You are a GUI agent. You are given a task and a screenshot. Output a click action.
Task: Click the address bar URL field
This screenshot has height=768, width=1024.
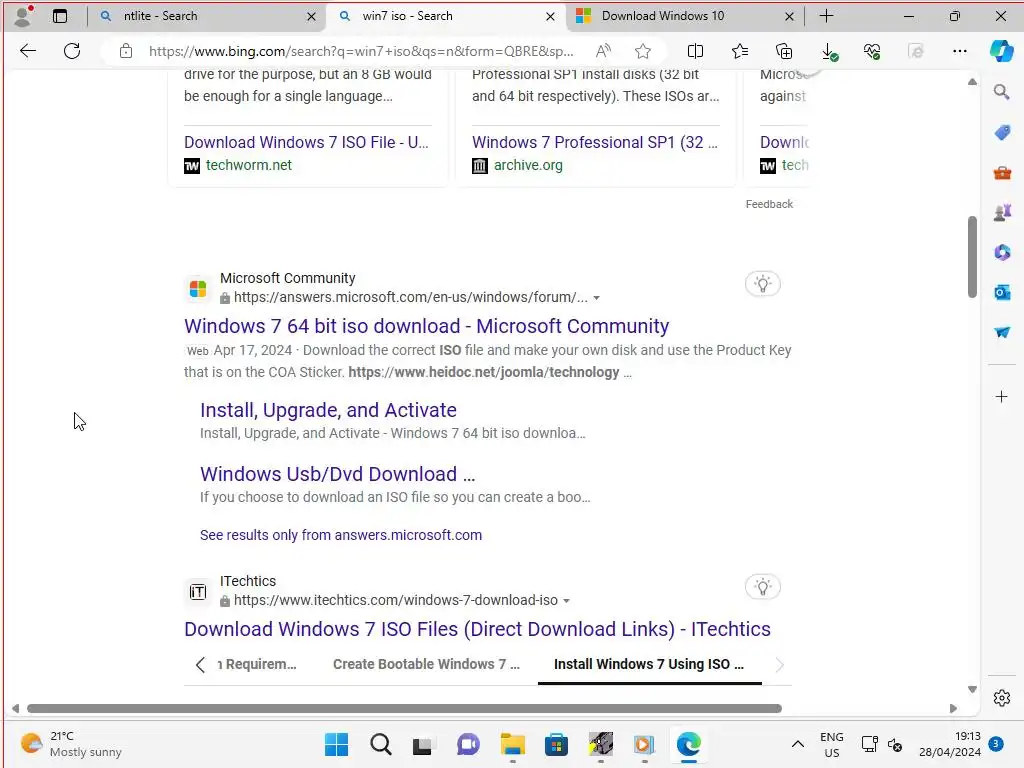361,51
